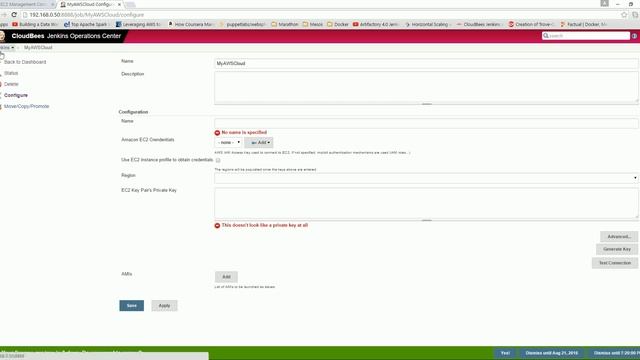Image resolution: width=640 pixels, height=360 pixels.
Task: Click in the top Name field MyAWSCloud
Action: pyautogui.click(x=426, y=63)
